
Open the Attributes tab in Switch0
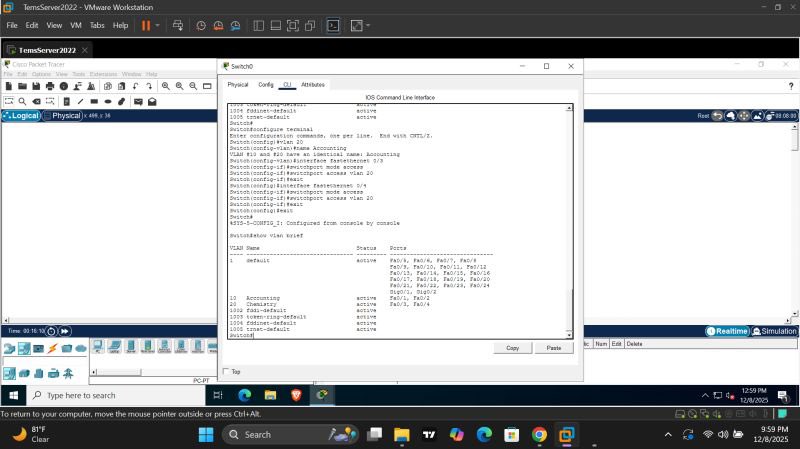click(x=313, y=85)
